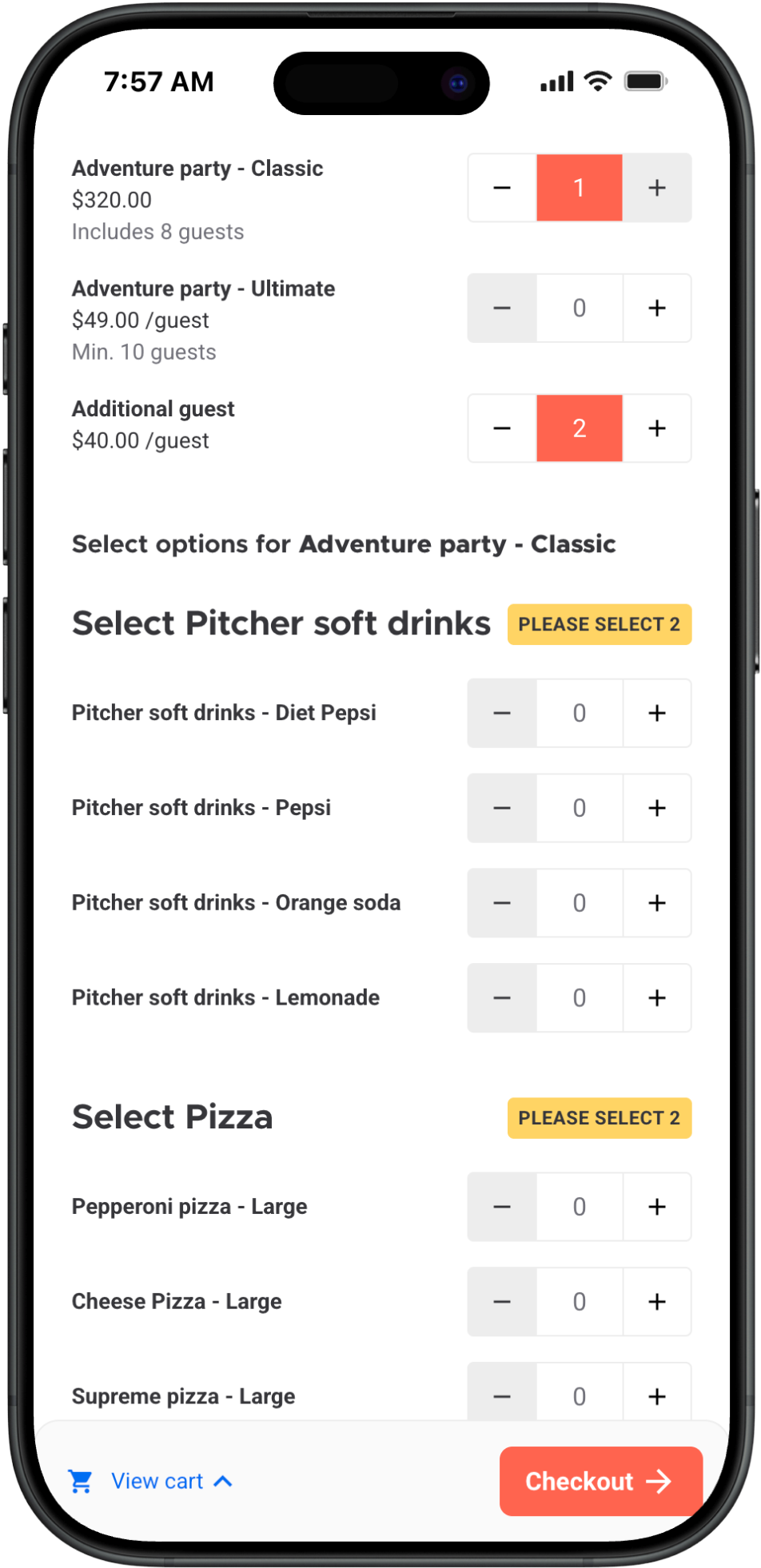Add a Pepsi pitcher

tap(656, 808)
